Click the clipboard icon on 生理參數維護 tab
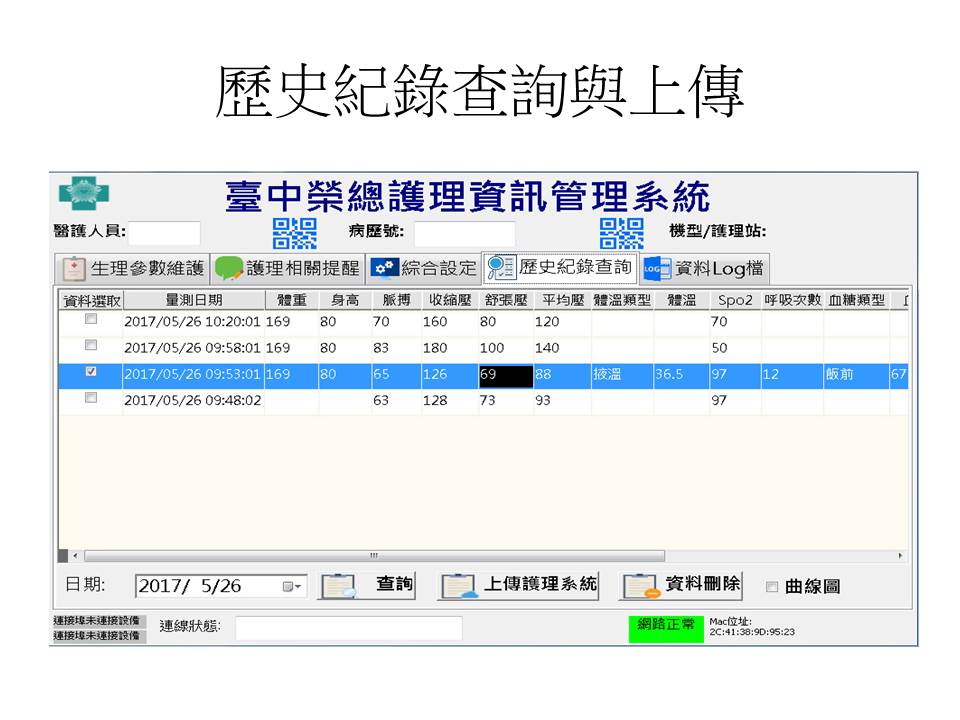The image size is (960, 720). click(x=73, y=269)
